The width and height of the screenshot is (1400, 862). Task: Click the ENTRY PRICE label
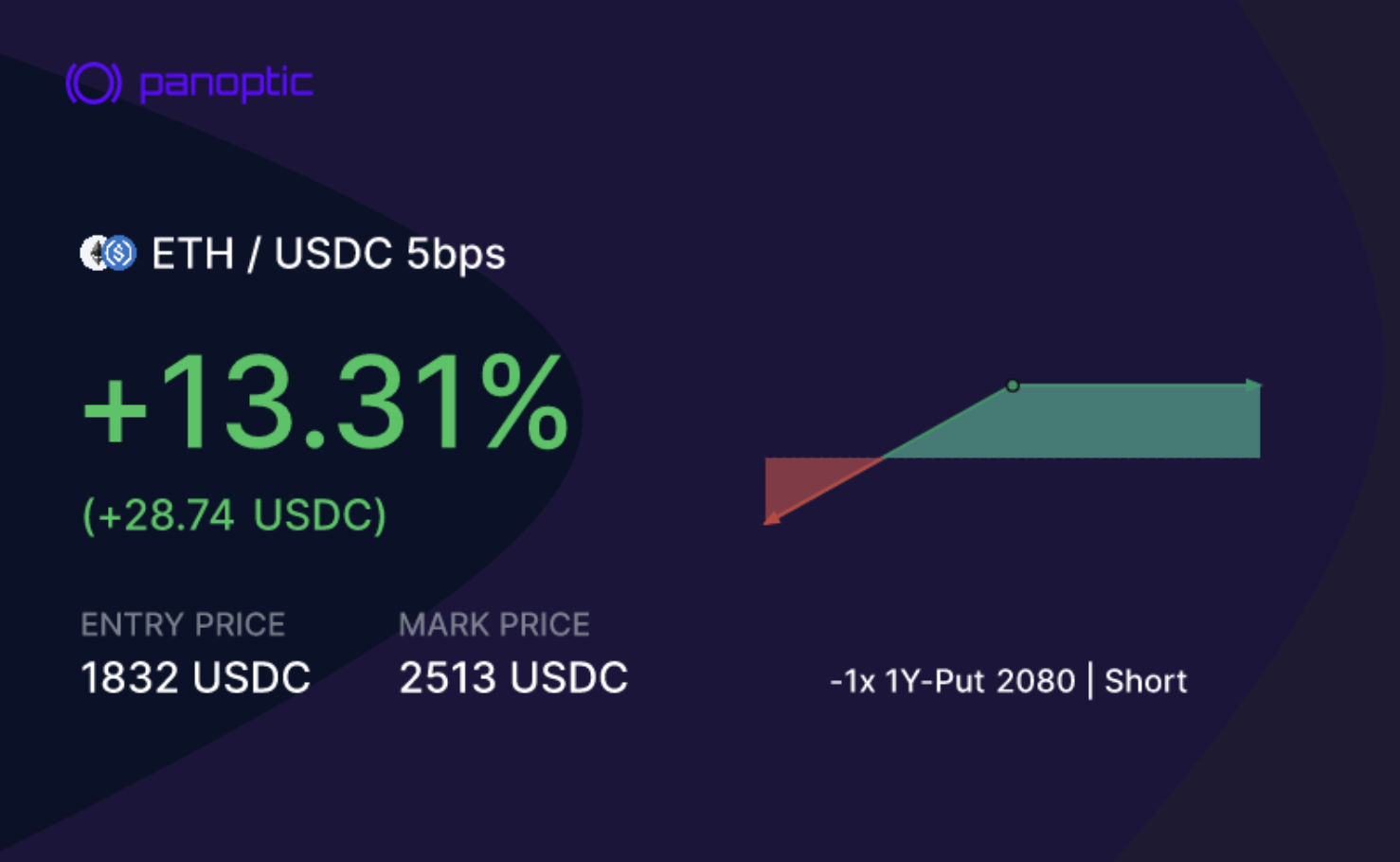coord(183,624)
